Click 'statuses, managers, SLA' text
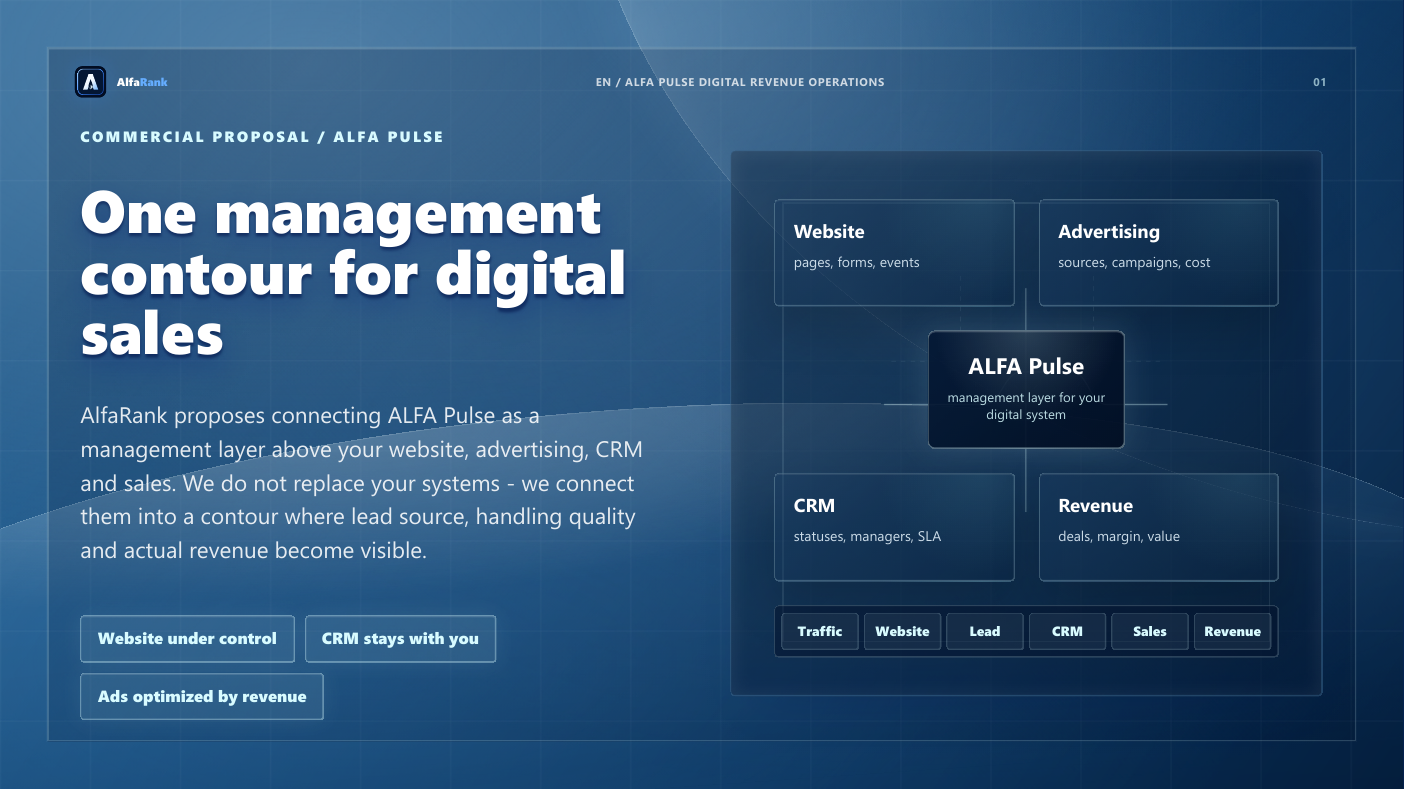This screenshot has width=1404, height=789. pos(867,536)
